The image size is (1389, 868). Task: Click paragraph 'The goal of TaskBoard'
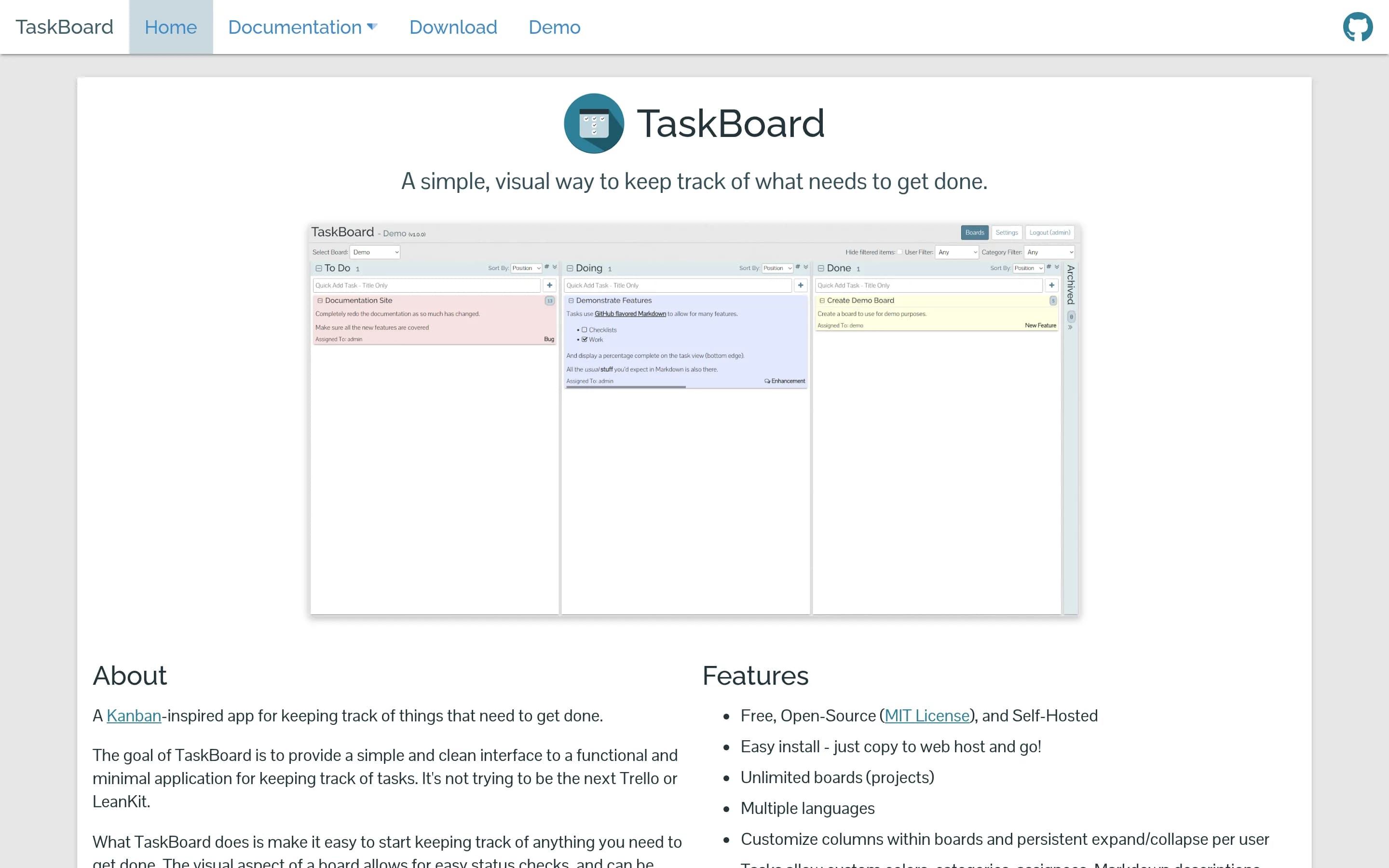pos(385,778)
